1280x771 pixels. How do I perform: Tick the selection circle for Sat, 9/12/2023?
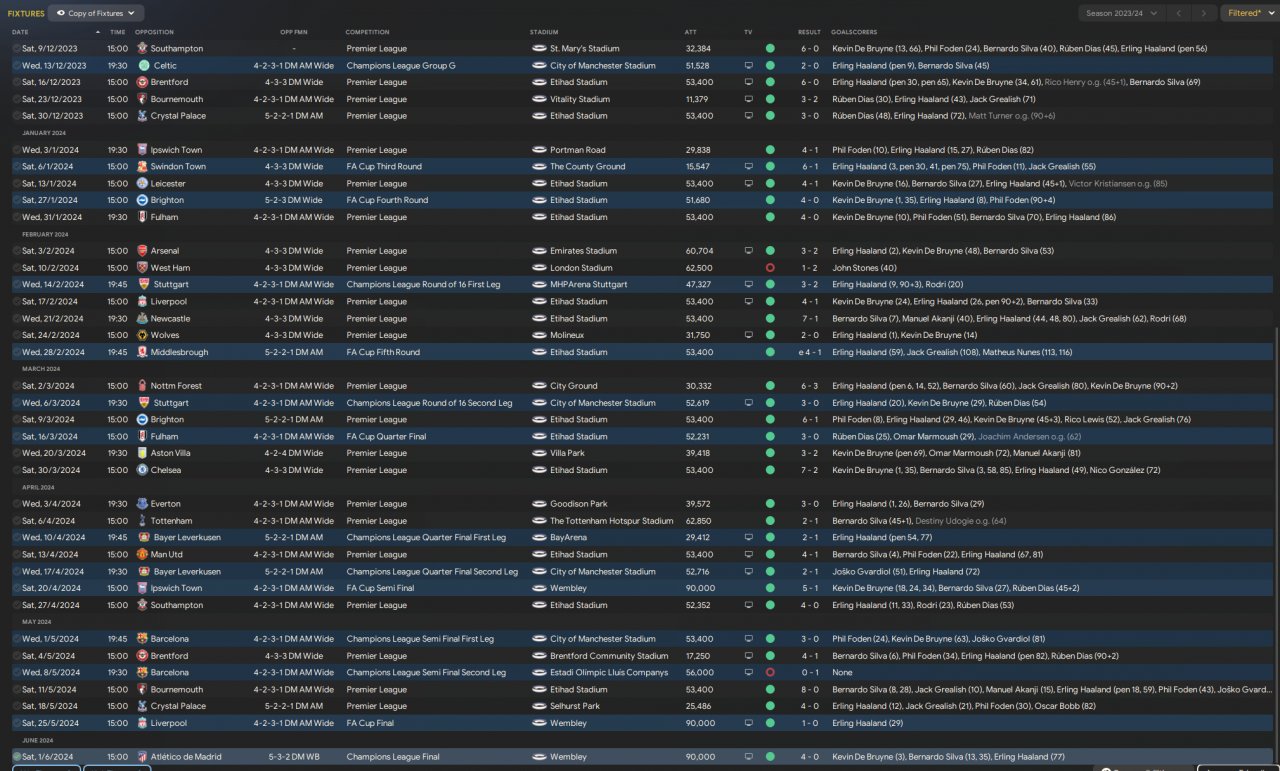coord(17,48)
